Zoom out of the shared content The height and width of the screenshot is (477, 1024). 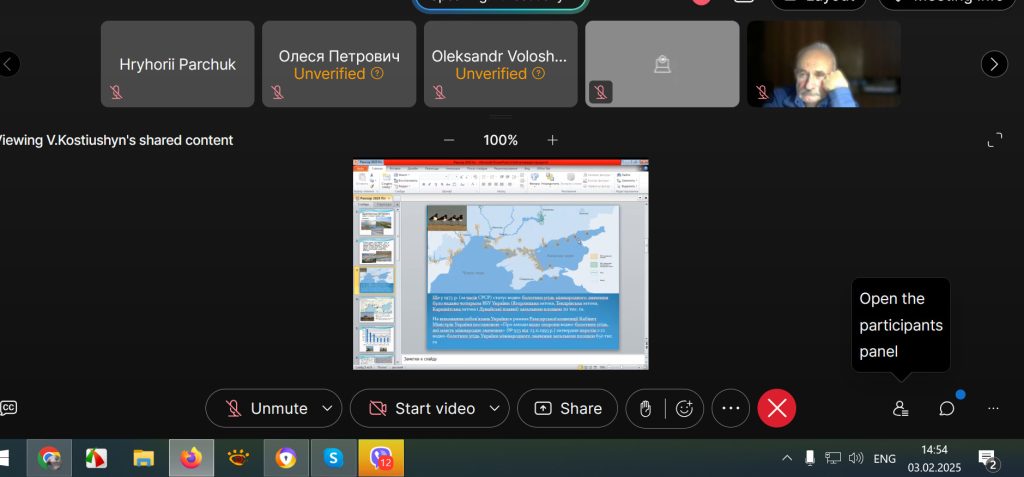pos(449,140)
